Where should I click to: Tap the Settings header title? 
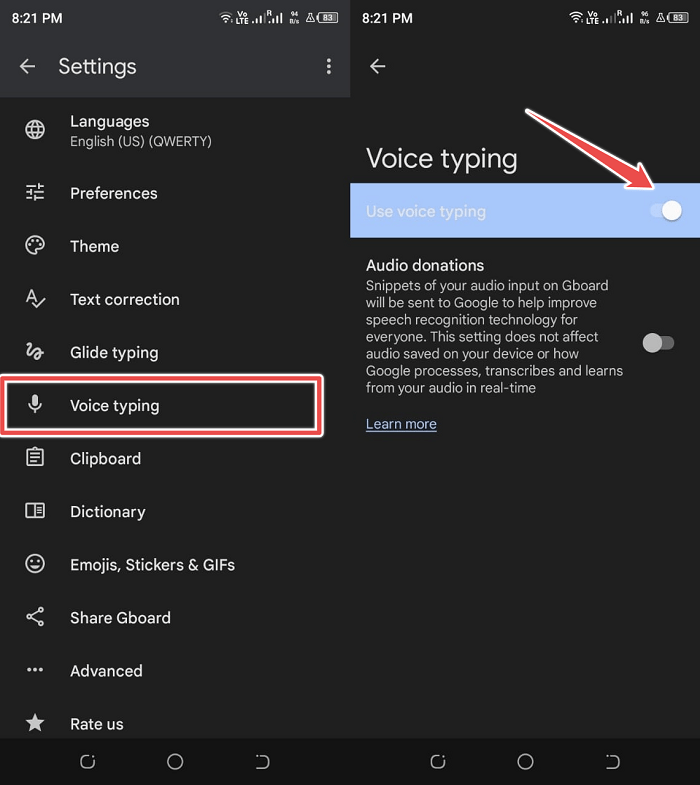tap(97, 67)
